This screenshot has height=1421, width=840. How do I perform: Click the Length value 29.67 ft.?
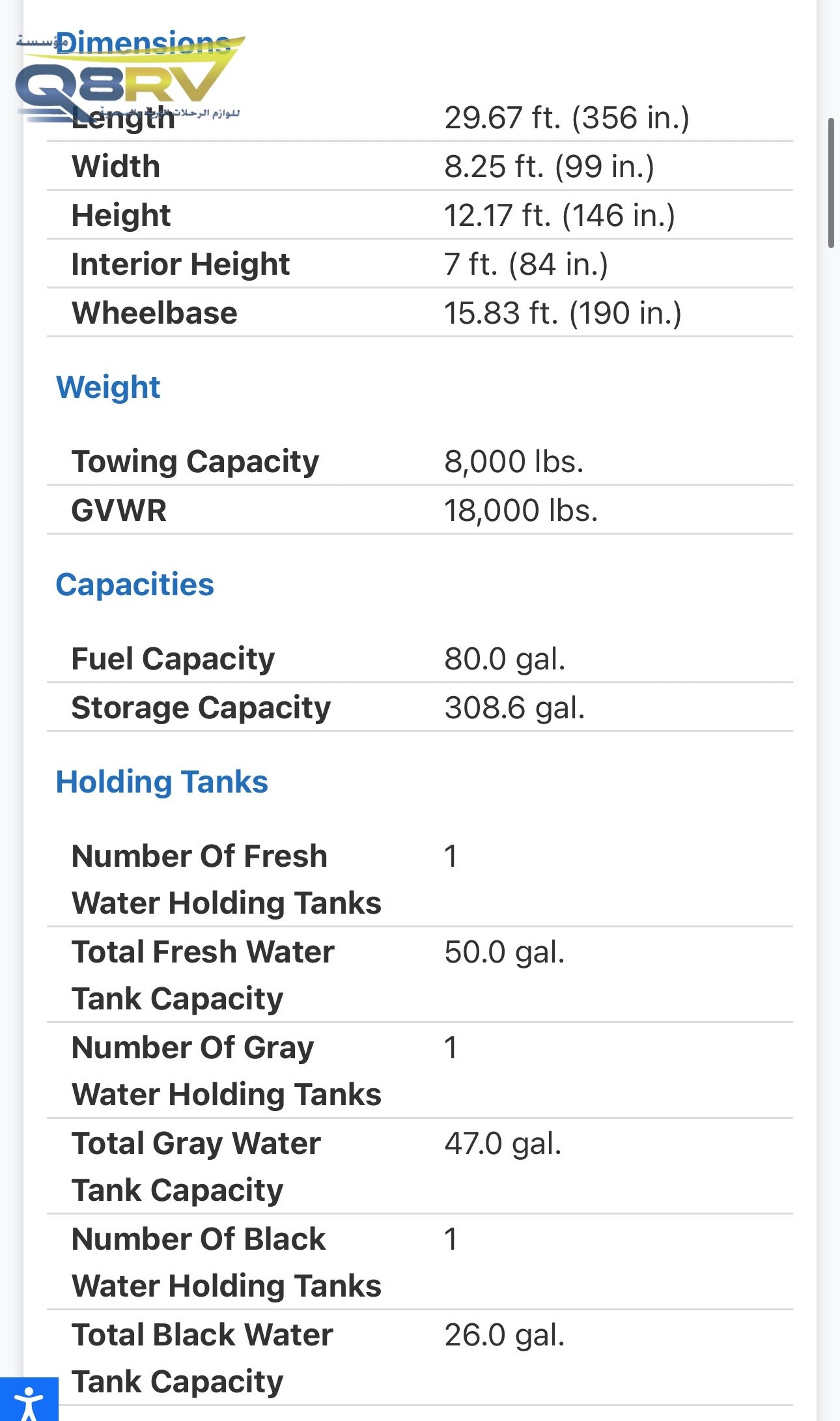567,118
